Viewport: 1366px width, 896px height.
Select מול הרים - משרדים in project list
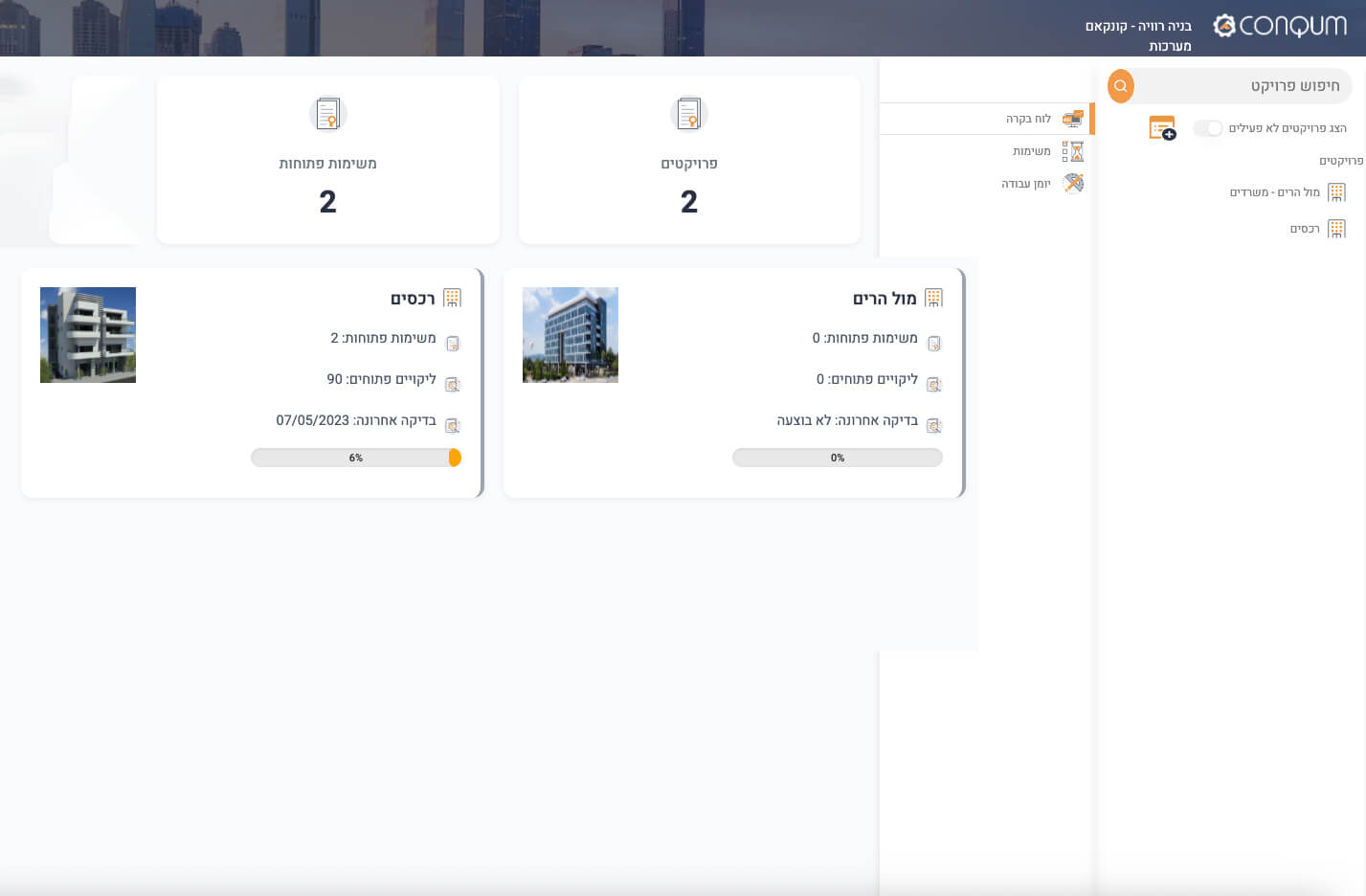(1274, 192)
